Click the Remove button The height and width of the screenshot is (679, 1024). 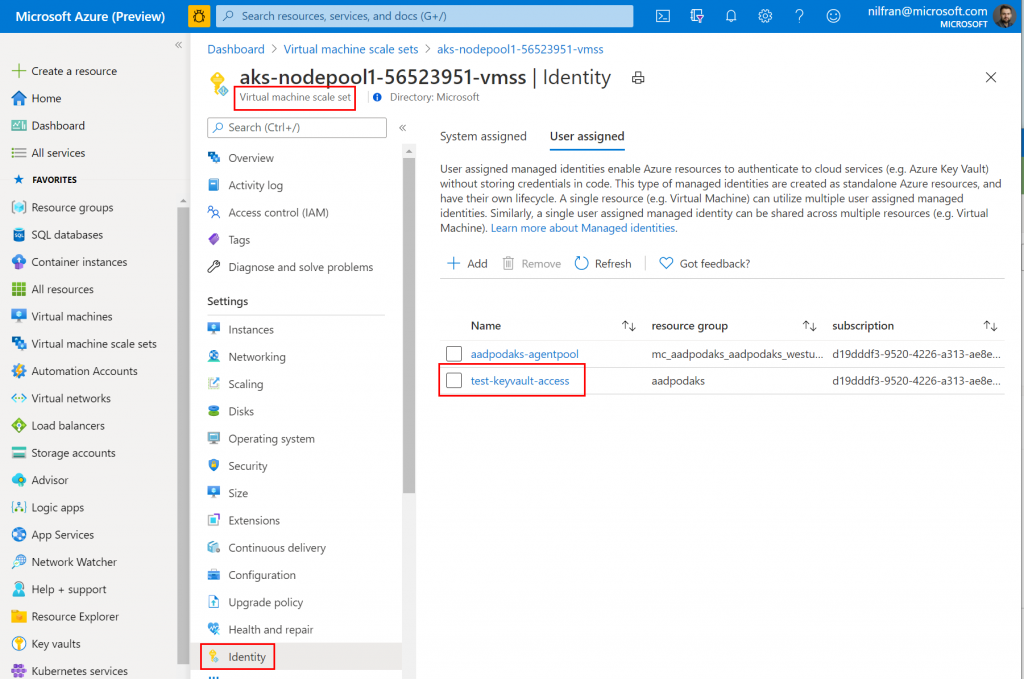(x=532, y=264)
